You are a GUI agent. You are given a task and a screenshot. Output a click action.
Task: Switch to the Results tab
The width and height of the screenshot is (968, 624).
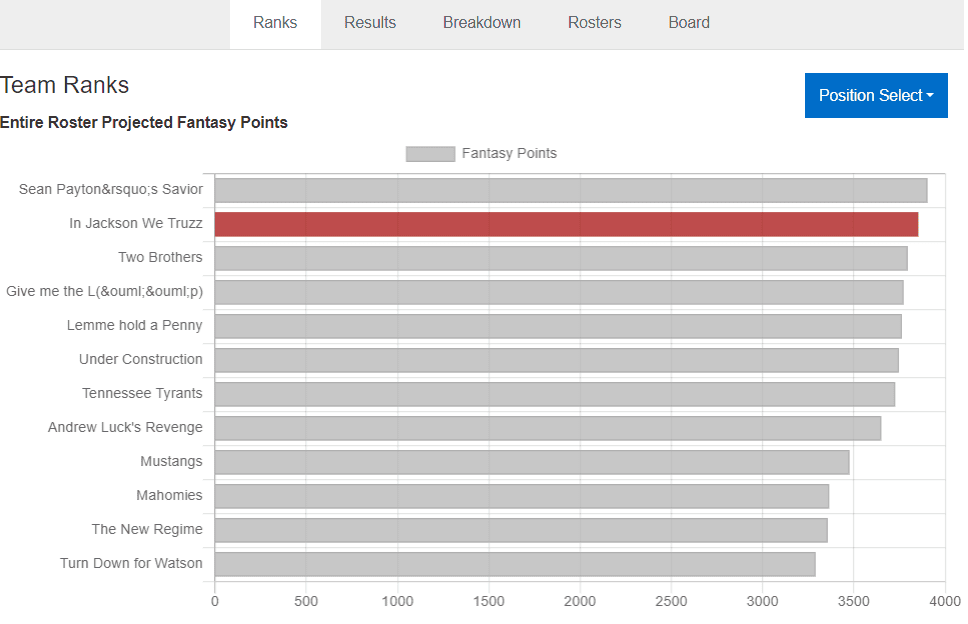tap(370, 22)
